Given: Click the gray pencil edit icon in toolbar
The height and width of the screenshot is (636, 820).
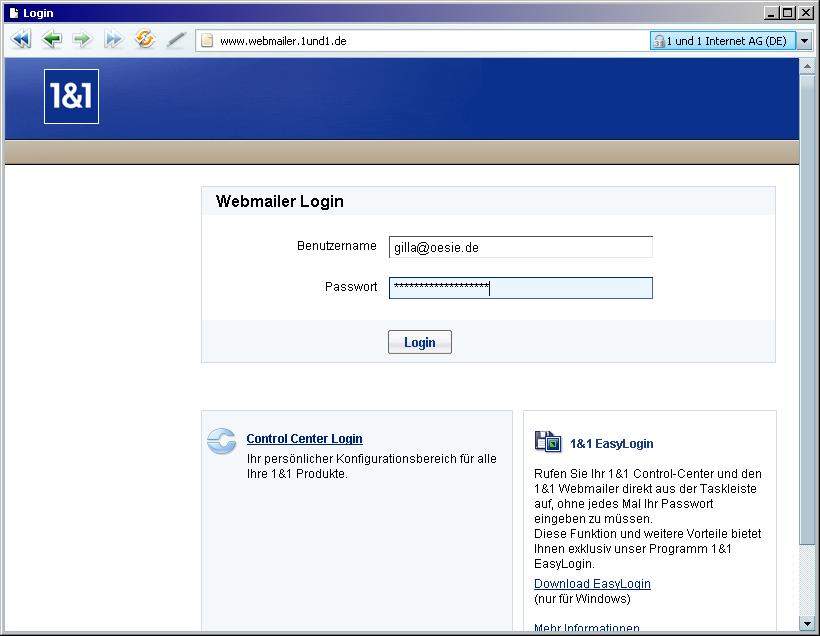Looking at the screenshot, I should pyautogui.click(x=176, y=40).
